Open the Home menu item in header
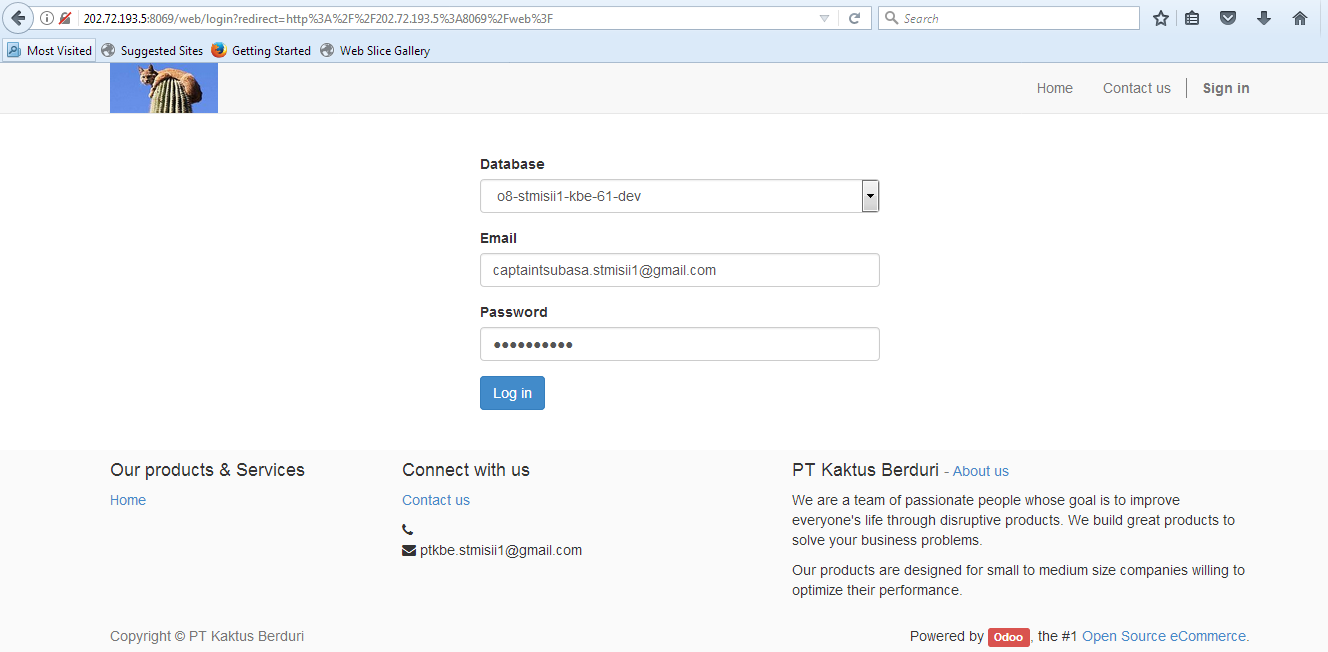Screen dimensions: 1328x652 (1054, 88)
